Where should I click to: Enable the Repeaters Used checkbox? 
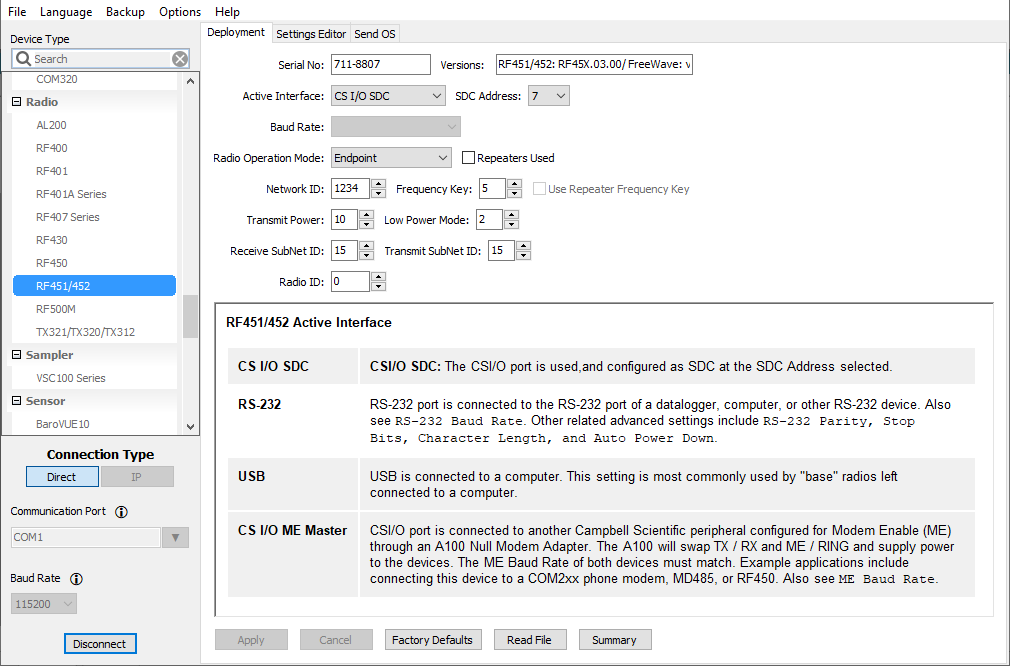tap(468, 158)
